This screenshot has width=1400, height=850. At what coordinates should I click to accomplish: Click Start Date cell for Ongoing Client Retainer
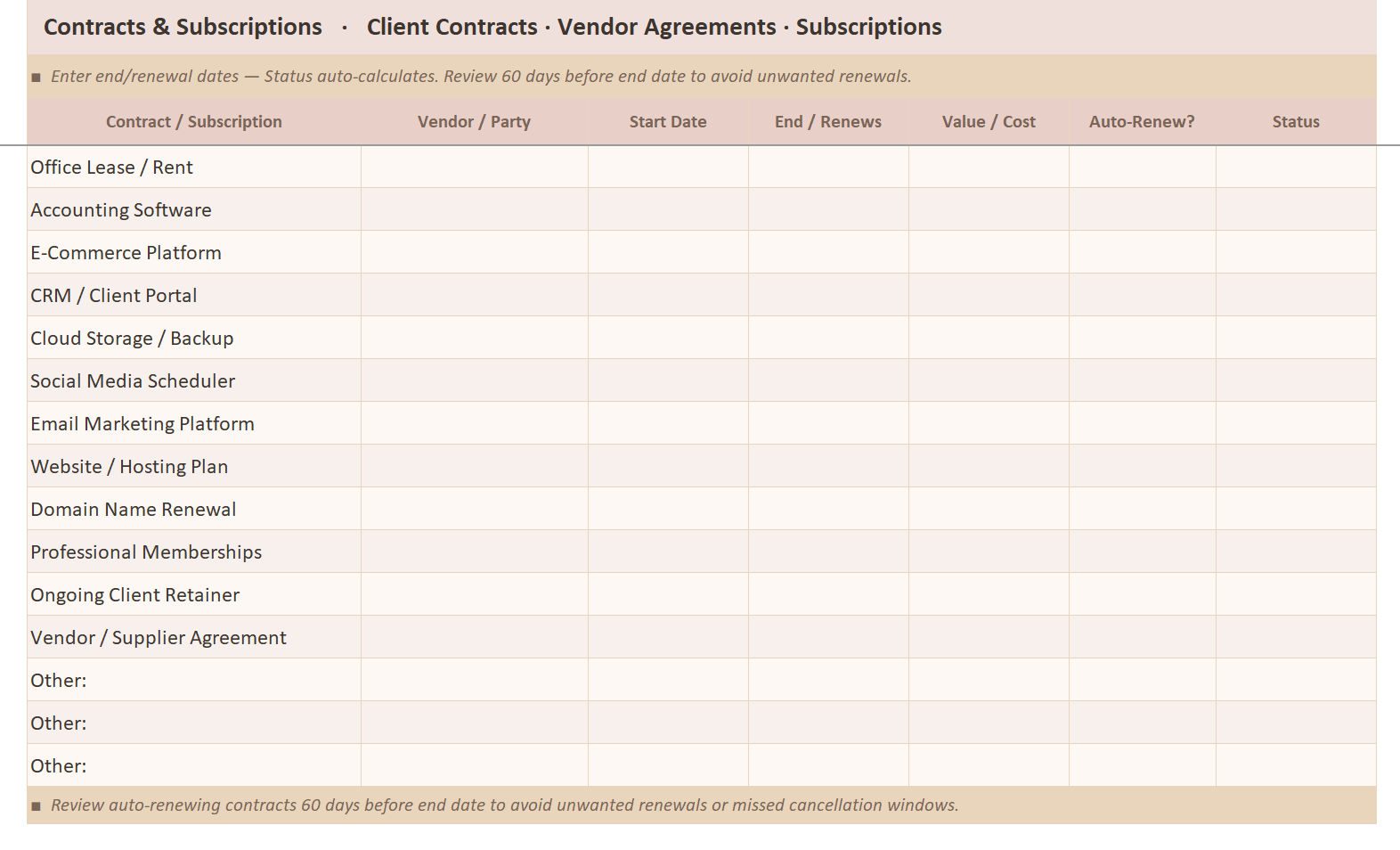click(x=668, y=594)
